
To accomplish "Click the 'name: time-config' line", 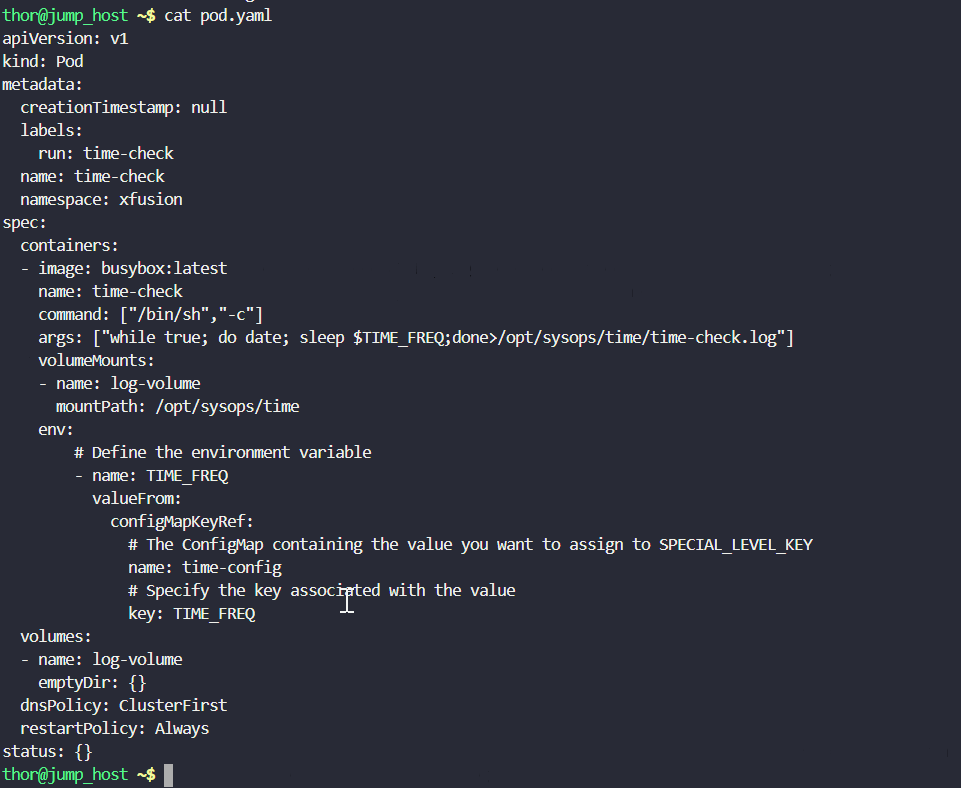I will click(x=204, y=567).
